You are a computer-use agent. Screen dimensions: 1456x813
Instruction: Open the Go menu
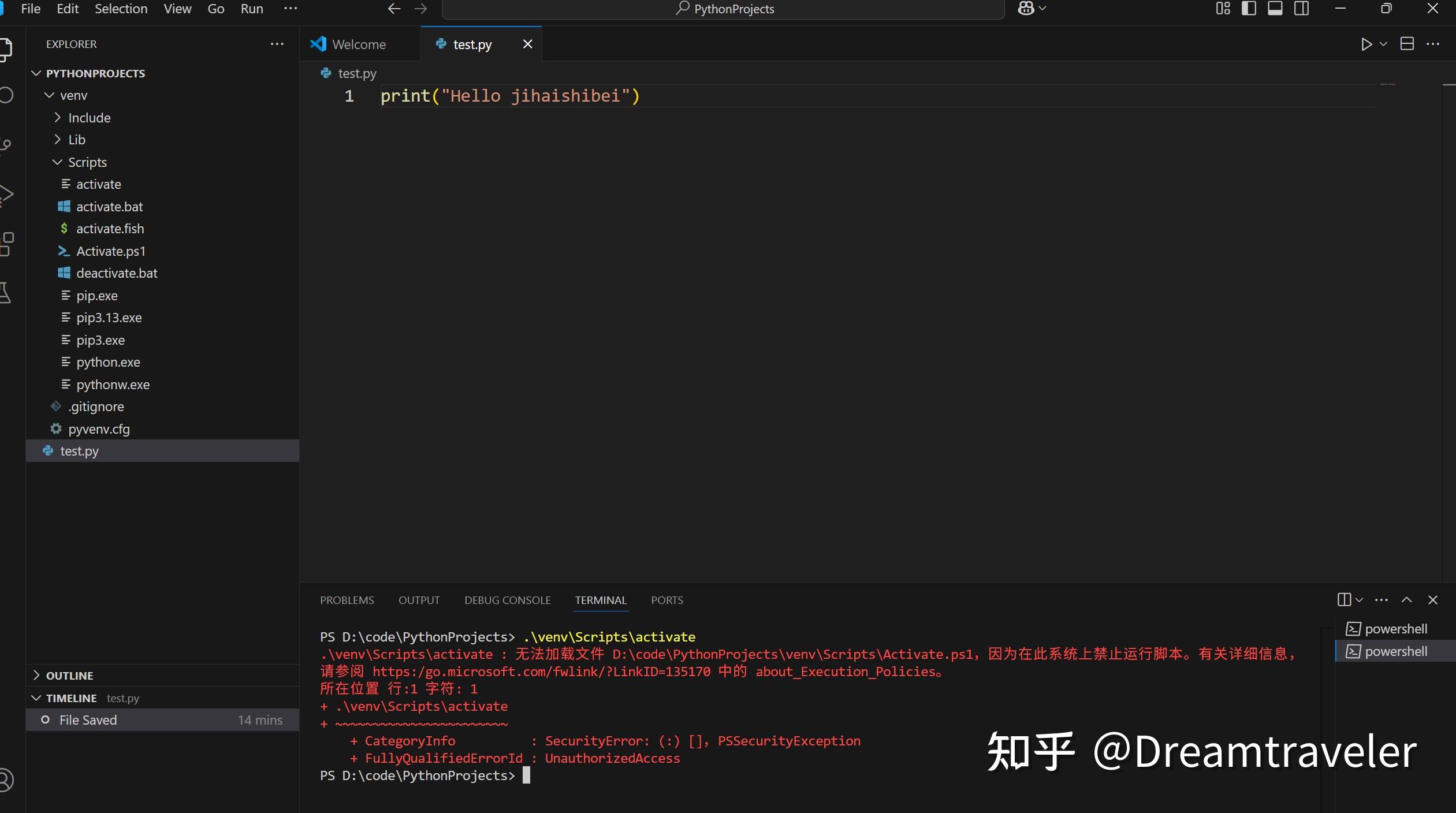click(216, 9)
